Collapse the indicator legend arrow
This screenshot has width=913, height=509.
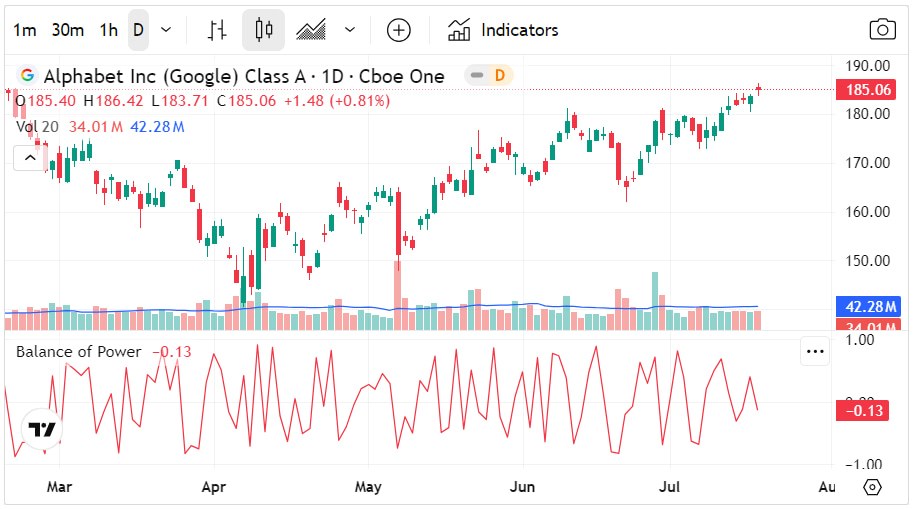(30, 158)
